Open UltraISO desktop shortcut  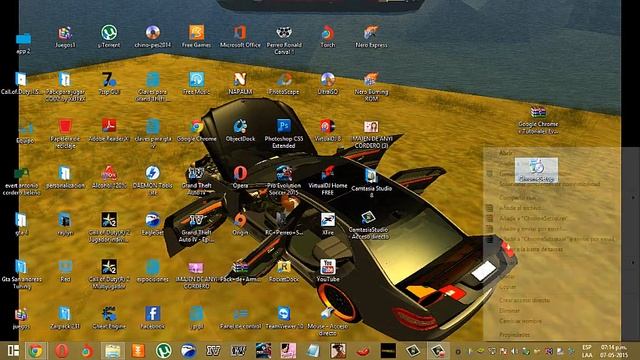327,83
